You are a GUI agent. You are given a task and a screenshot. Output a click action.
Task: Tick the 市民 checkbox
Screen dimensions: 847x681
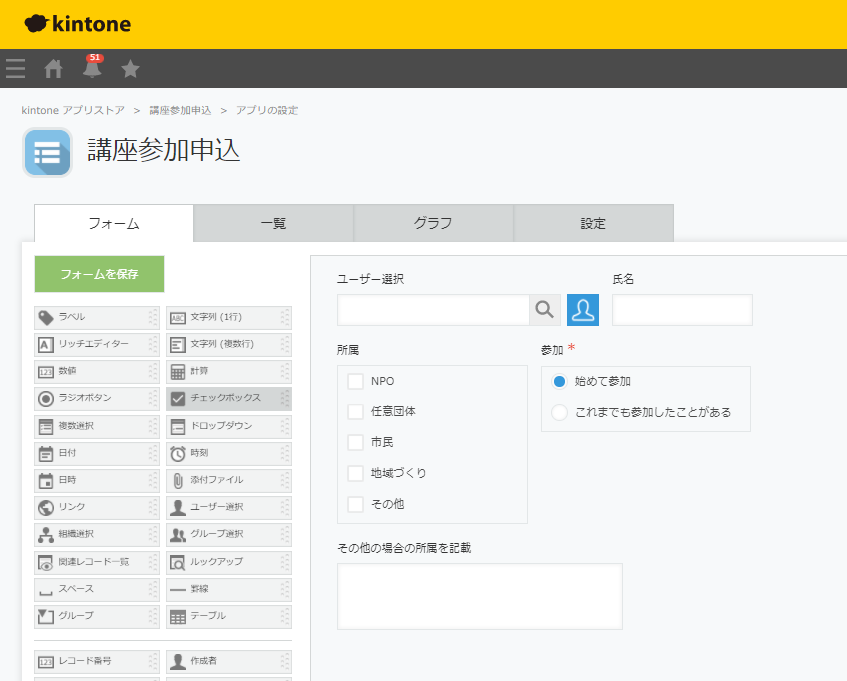coord(355,442)
